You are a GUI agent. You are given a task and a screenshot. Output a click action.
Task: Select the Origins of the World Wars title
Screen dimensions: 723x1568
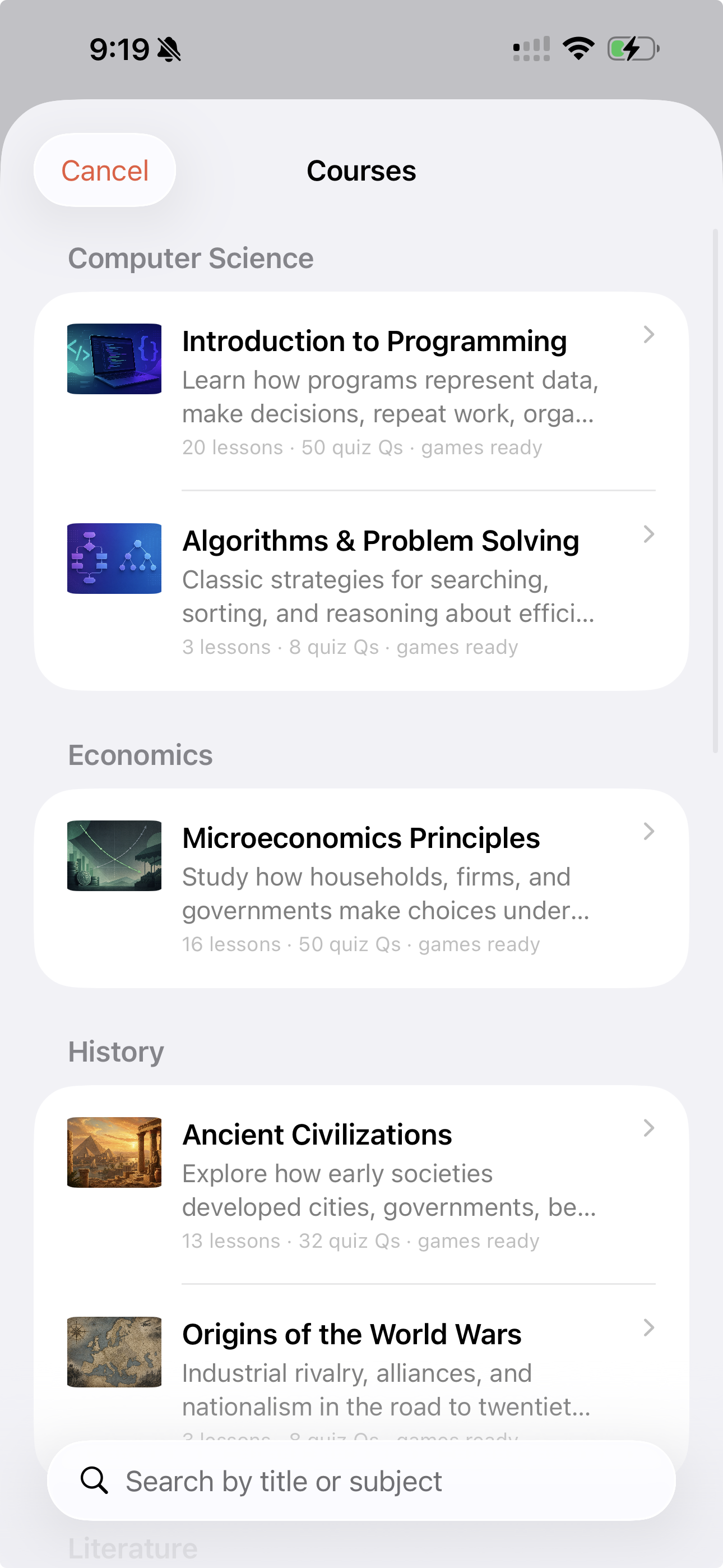pyautogui.click(x=352, y=1334)
